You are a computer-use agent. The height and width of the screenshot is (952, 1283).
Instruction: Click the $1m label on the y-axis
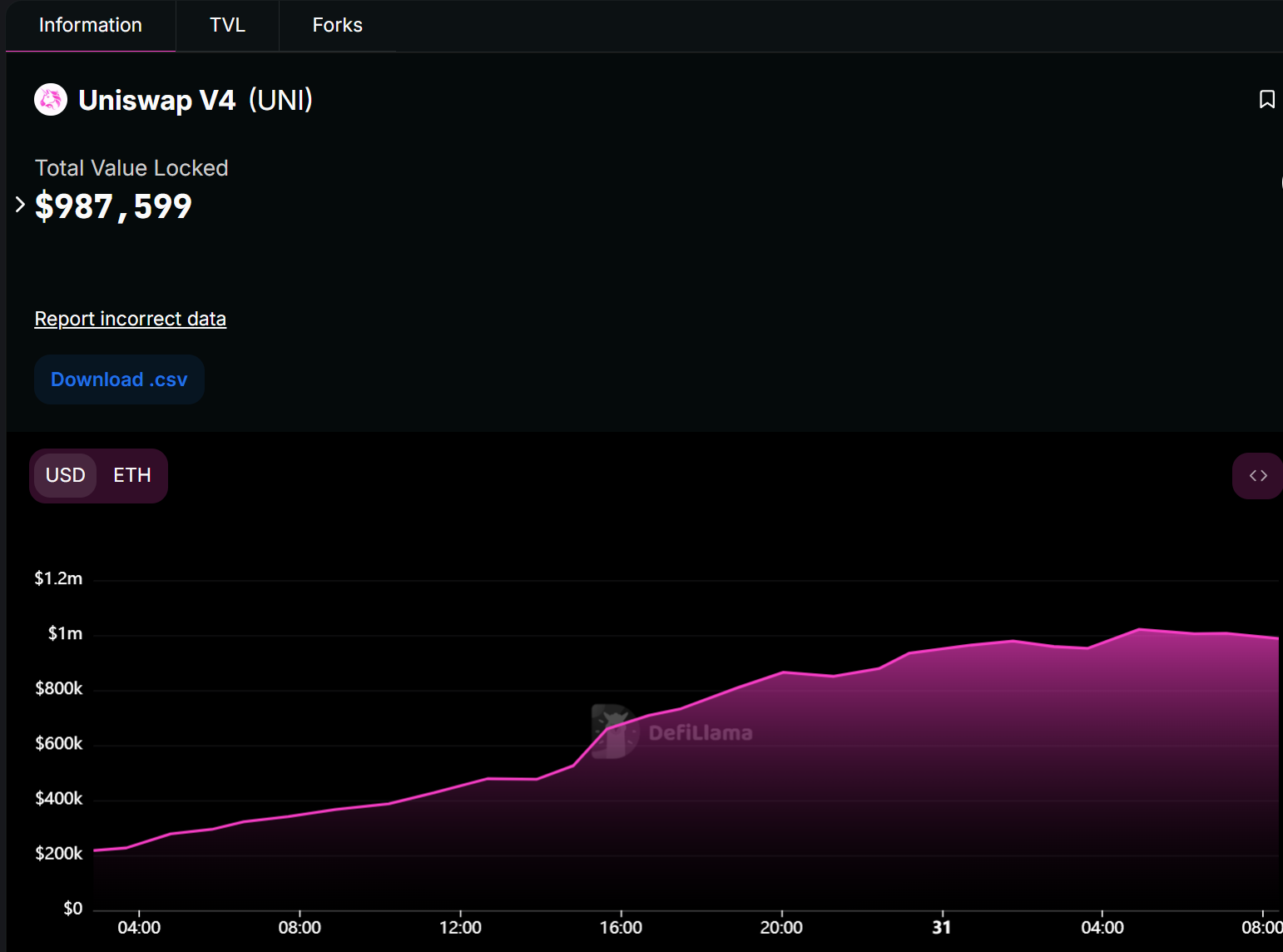click(x=65, y=634)
